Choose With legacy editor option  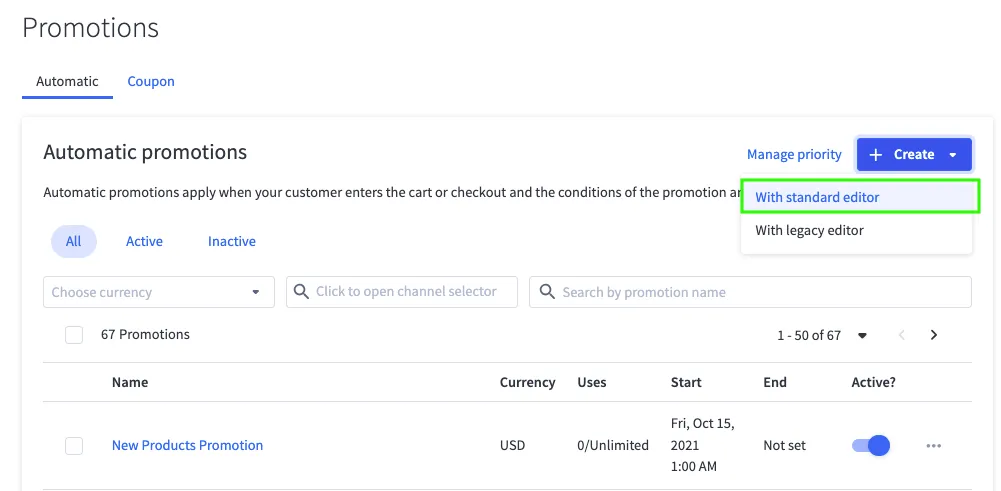click(857, 230)
